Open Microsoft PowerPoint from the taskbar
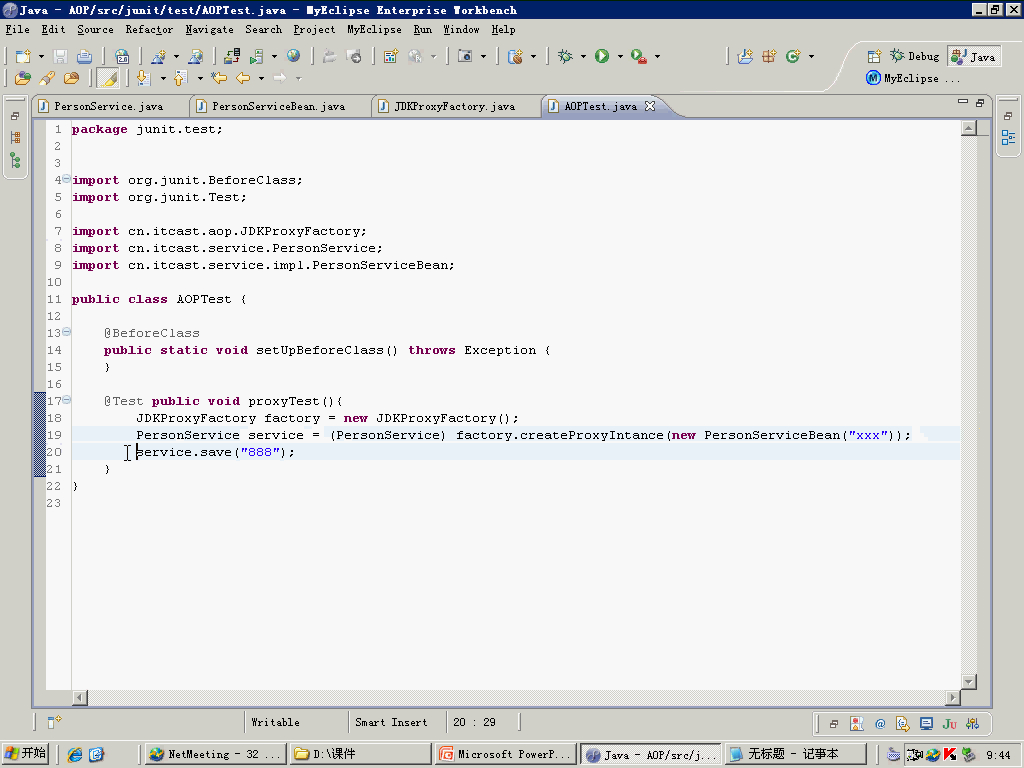 tap(506, 754)
